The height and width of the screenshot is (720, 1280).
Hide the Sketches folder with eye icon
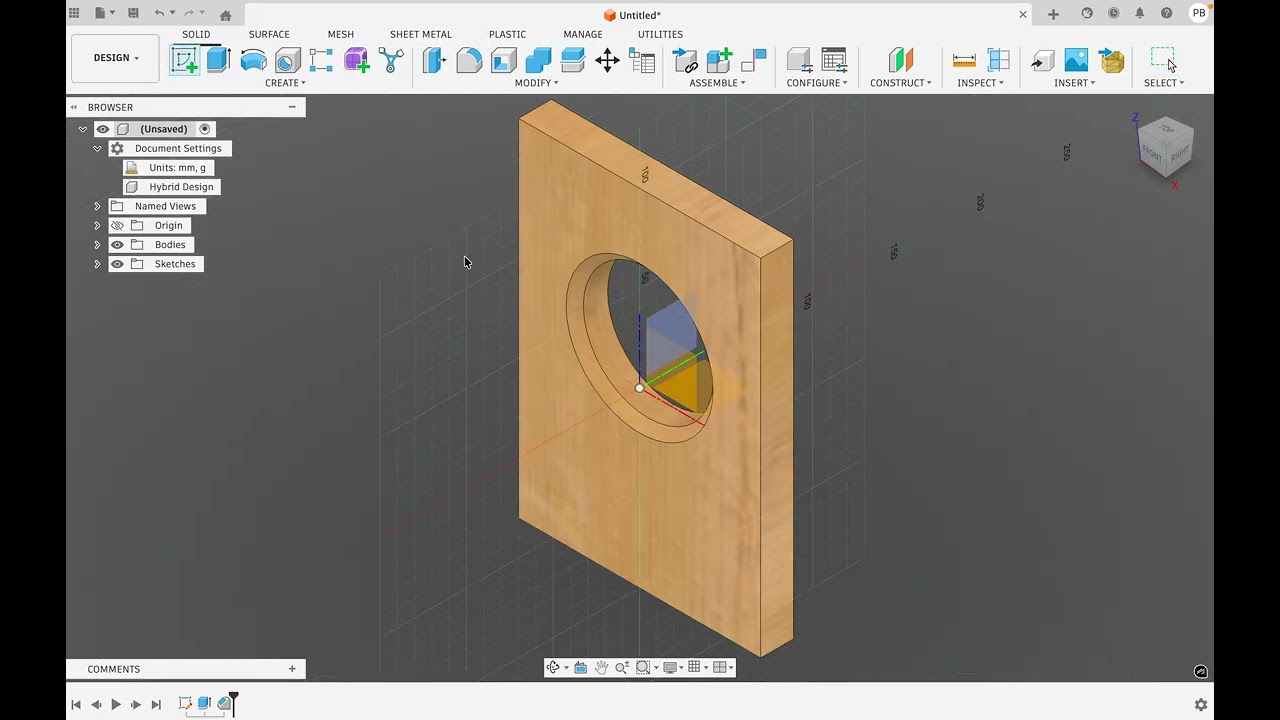[117, 264]
